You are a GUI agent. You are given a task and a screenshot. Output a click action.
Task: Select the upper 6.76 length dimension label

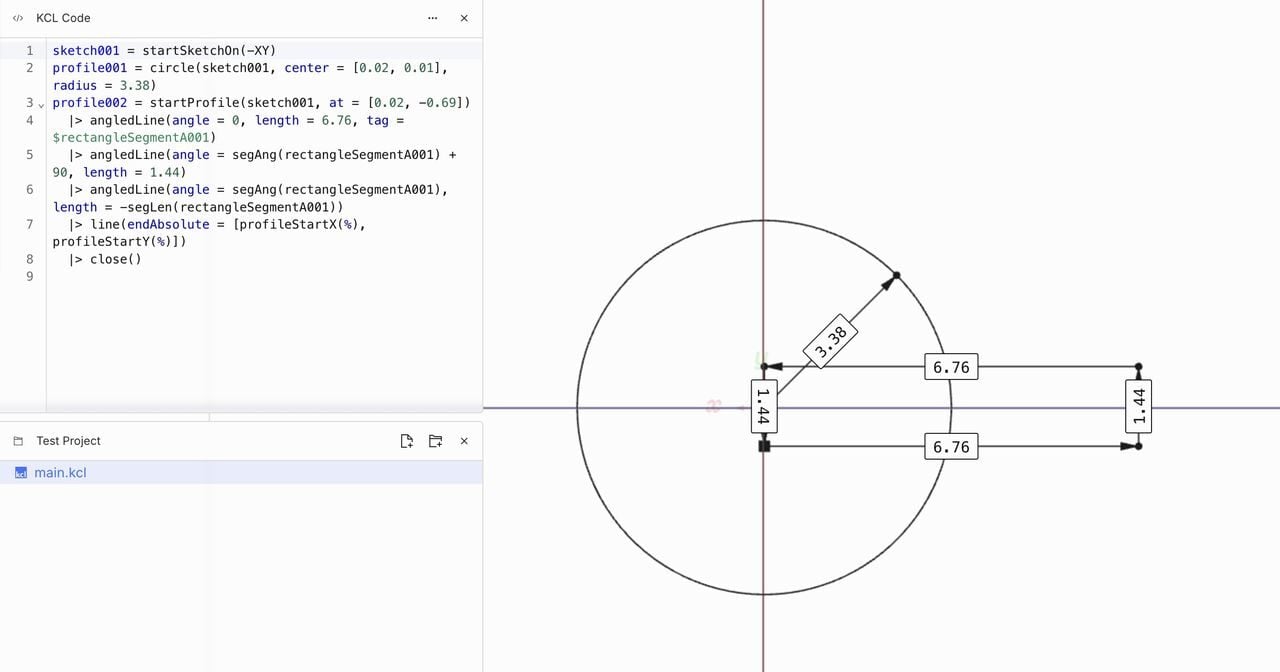point(950,367)
